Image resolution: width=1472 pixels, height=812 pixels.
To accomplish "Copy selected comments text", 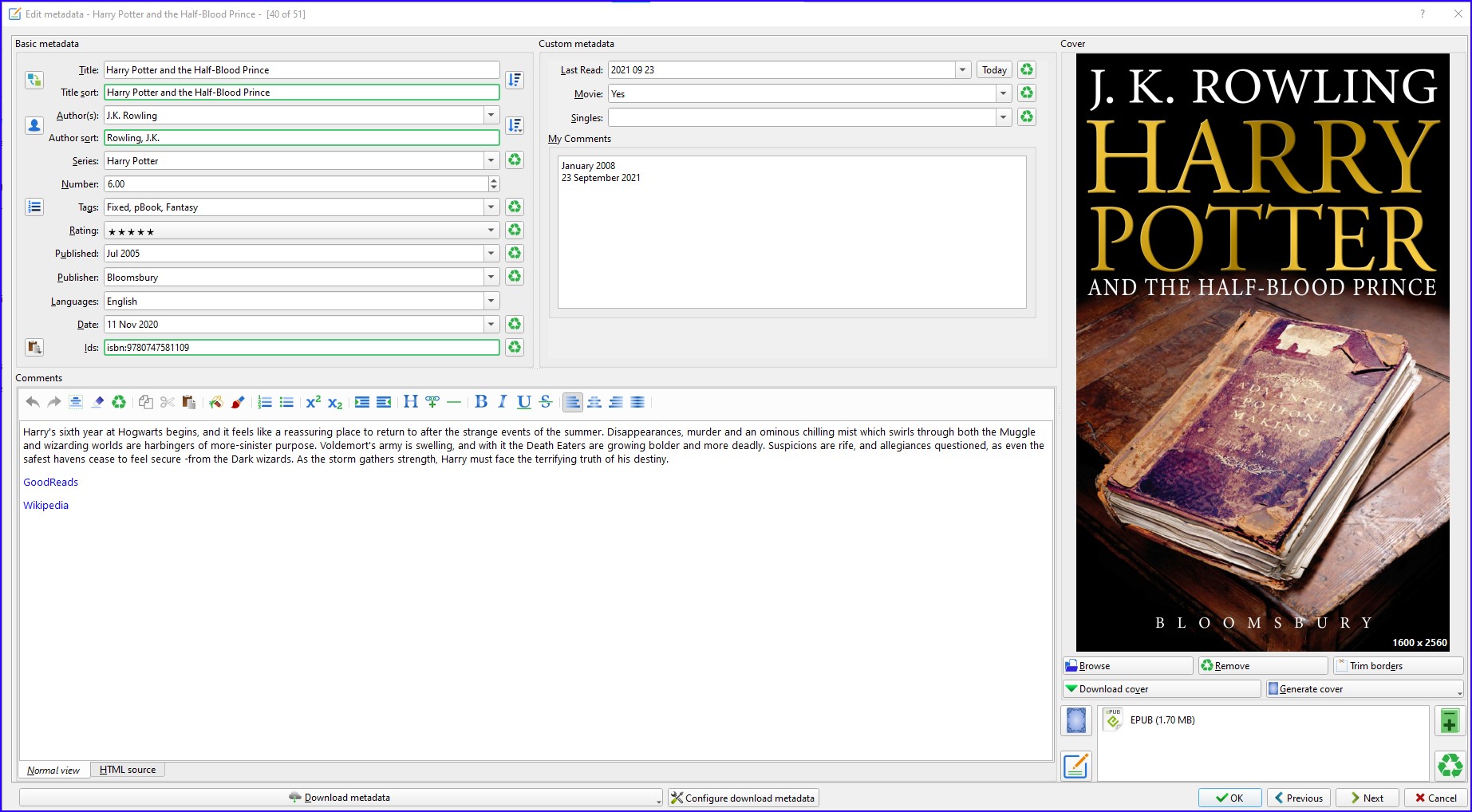I will (145, 402).
